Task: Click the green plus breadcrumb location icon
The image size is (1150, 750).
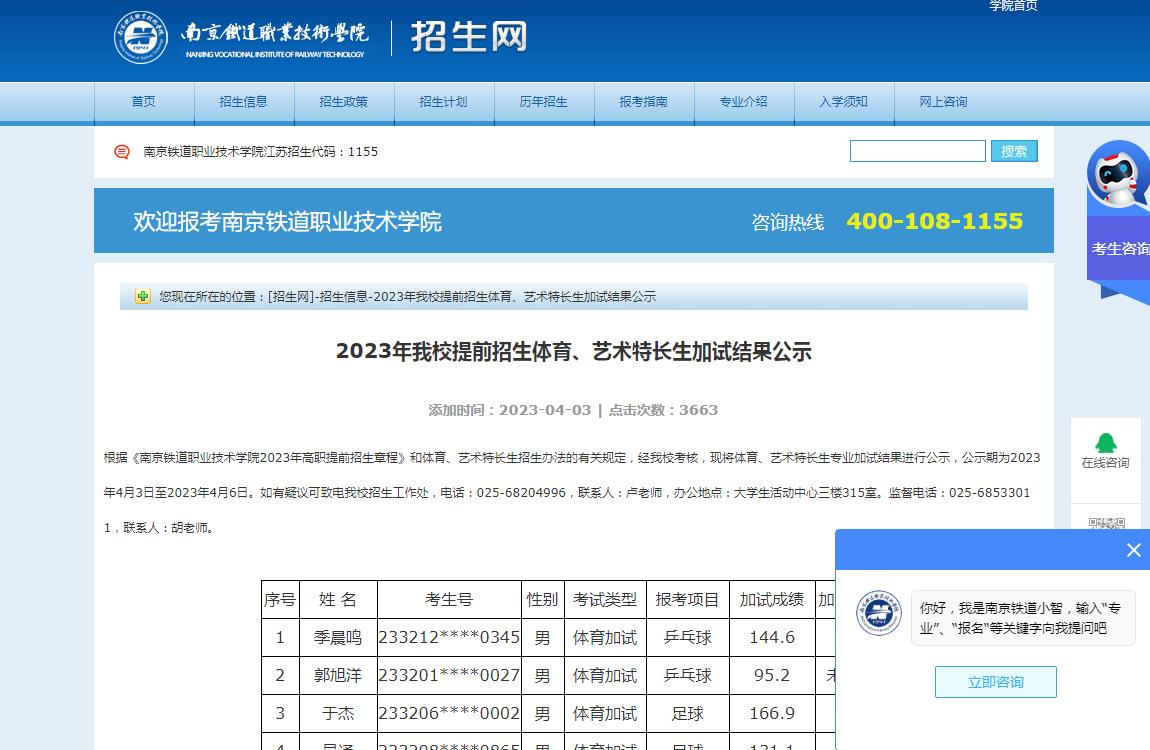Action: point(142,296)
